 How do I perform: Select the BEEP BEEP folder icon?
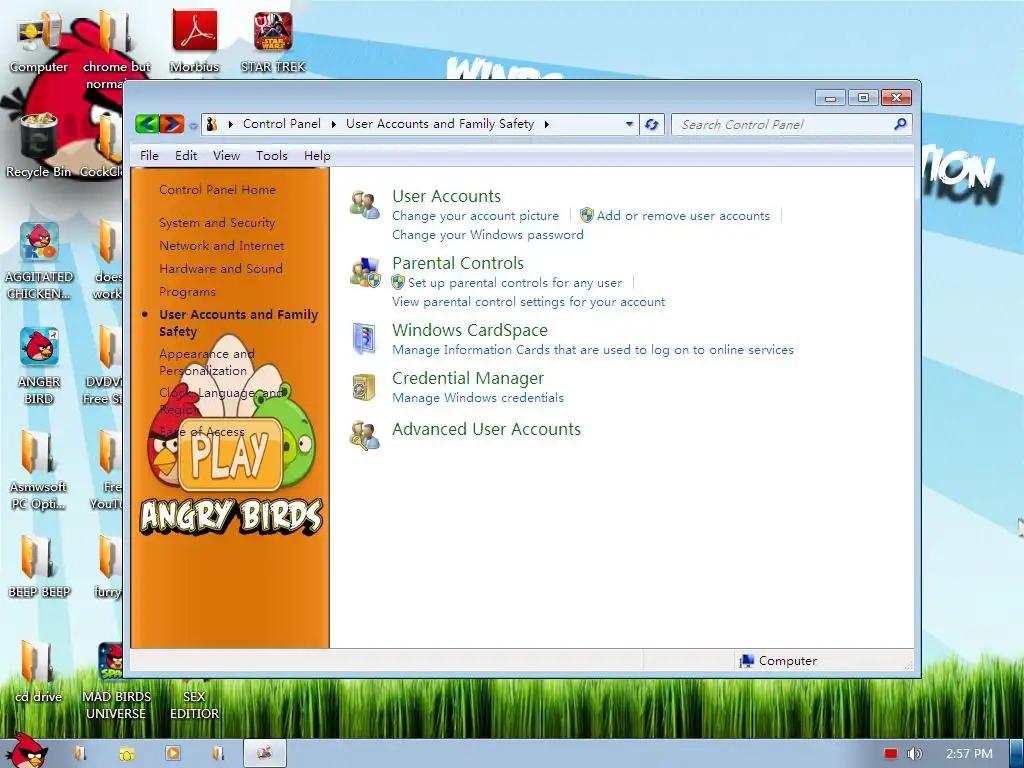pos(39,567)
